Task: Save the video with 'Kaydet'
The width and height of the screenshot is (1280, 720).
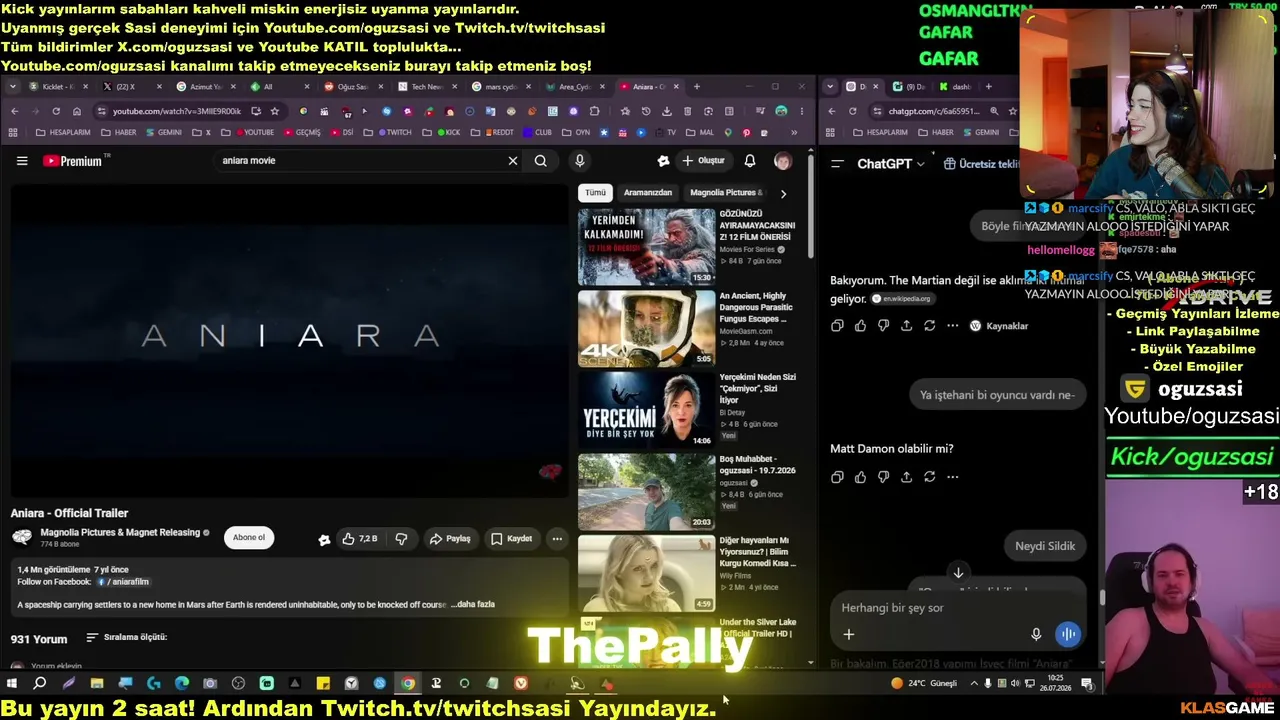Action: tap(511, 539)
